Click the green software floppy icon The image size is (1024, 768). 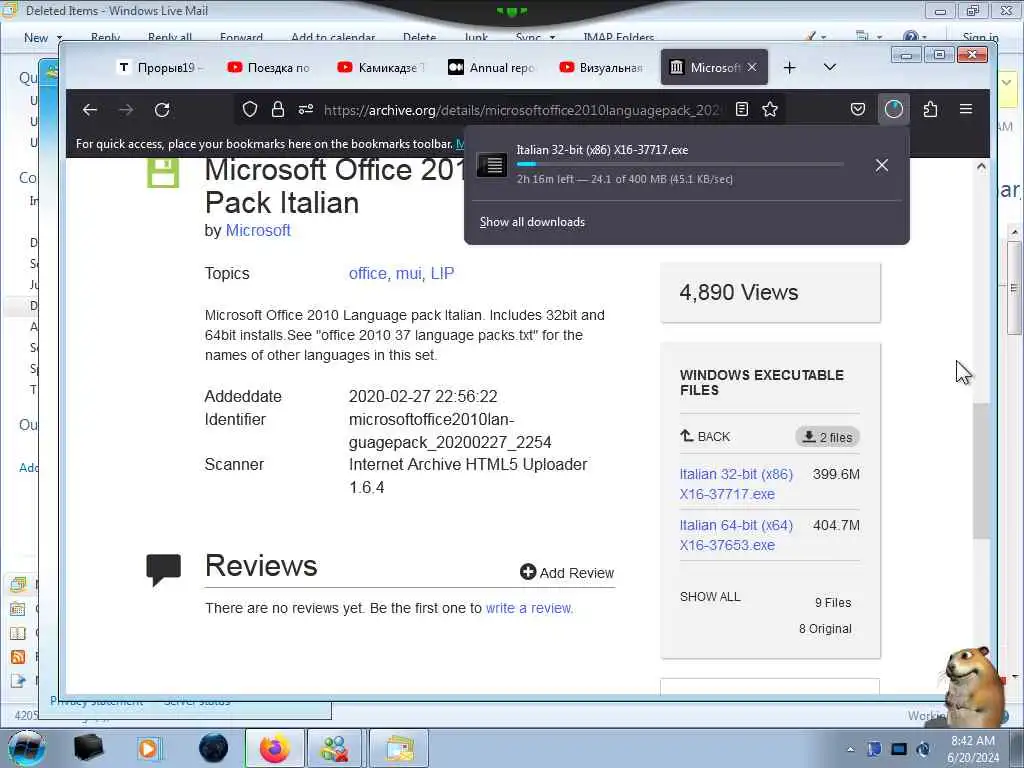[163, 173]
